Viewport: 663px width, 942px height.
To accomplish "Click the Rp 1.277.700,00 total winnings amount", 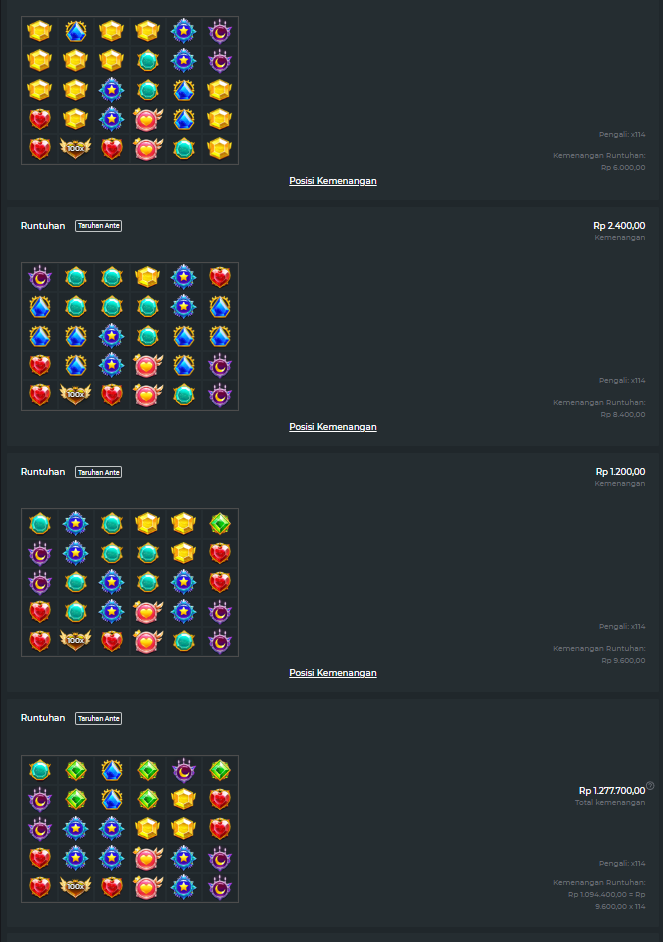I will point(611,791).
